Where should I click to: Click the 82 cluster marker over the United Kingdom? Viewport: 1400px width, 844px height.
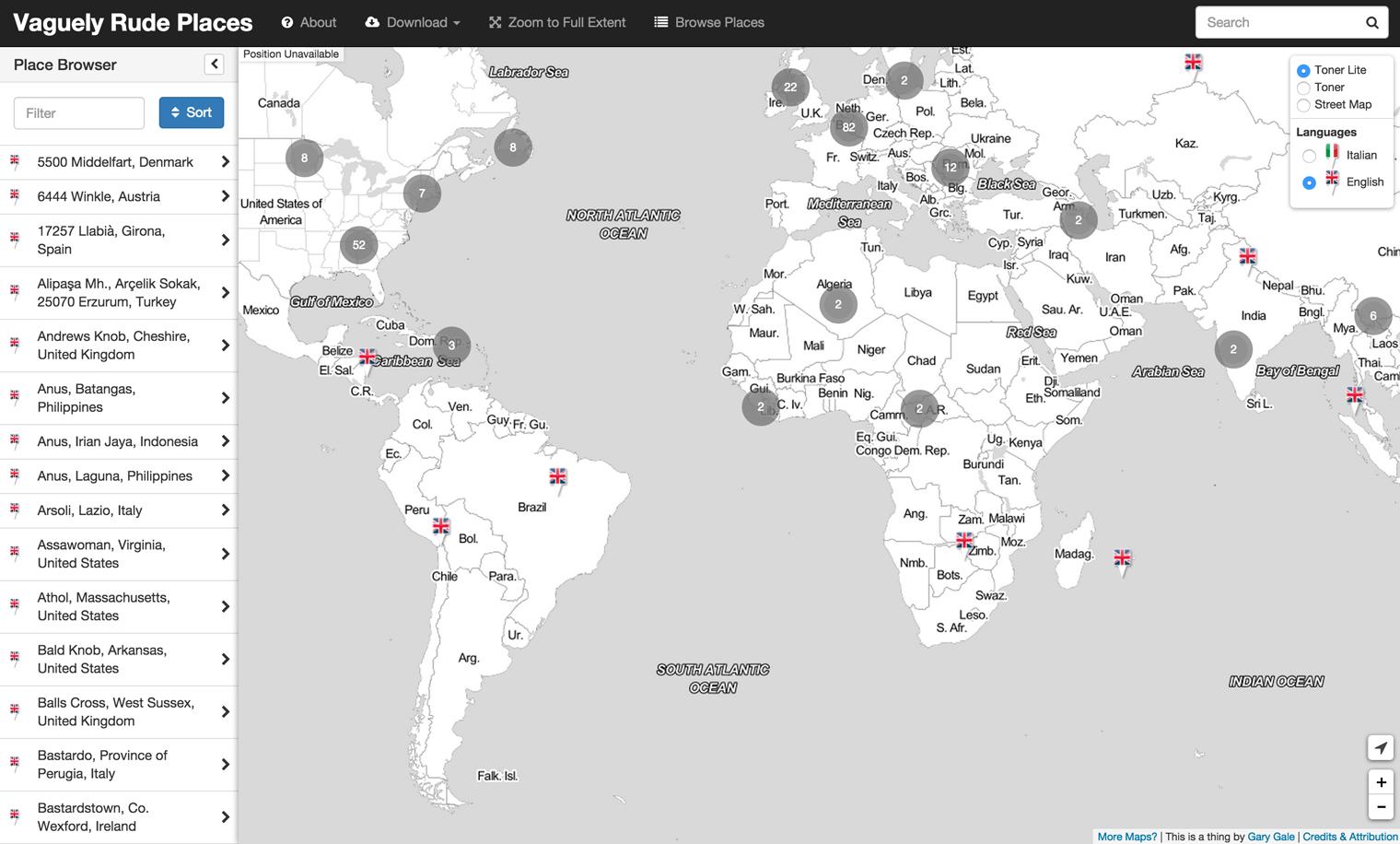click(848, 128)
